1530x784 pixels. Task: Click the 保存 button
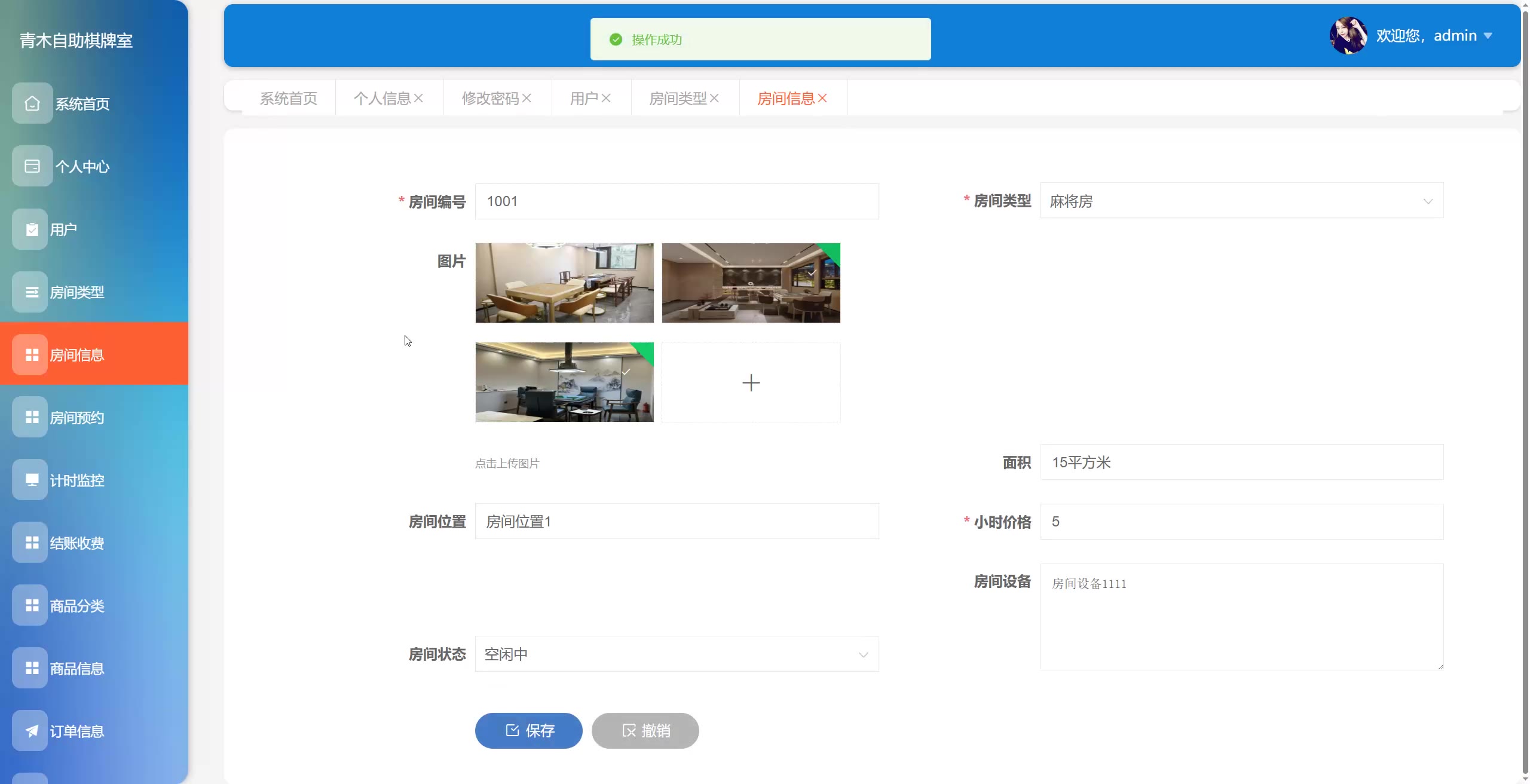pos(528,730)
